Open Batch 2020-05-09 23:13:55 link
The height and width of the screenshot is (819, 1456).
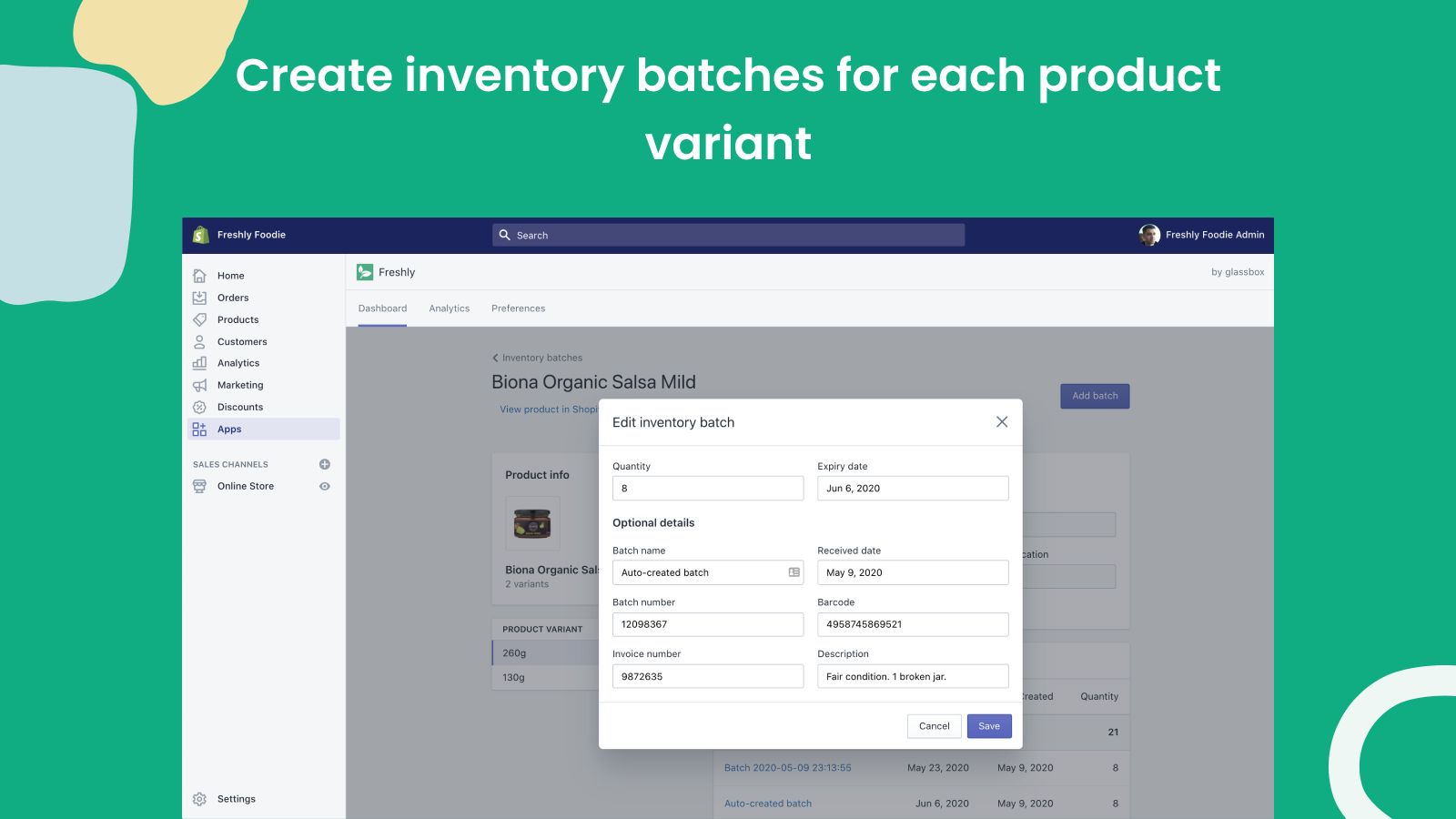pyautogui.click(x=788, y=768)
